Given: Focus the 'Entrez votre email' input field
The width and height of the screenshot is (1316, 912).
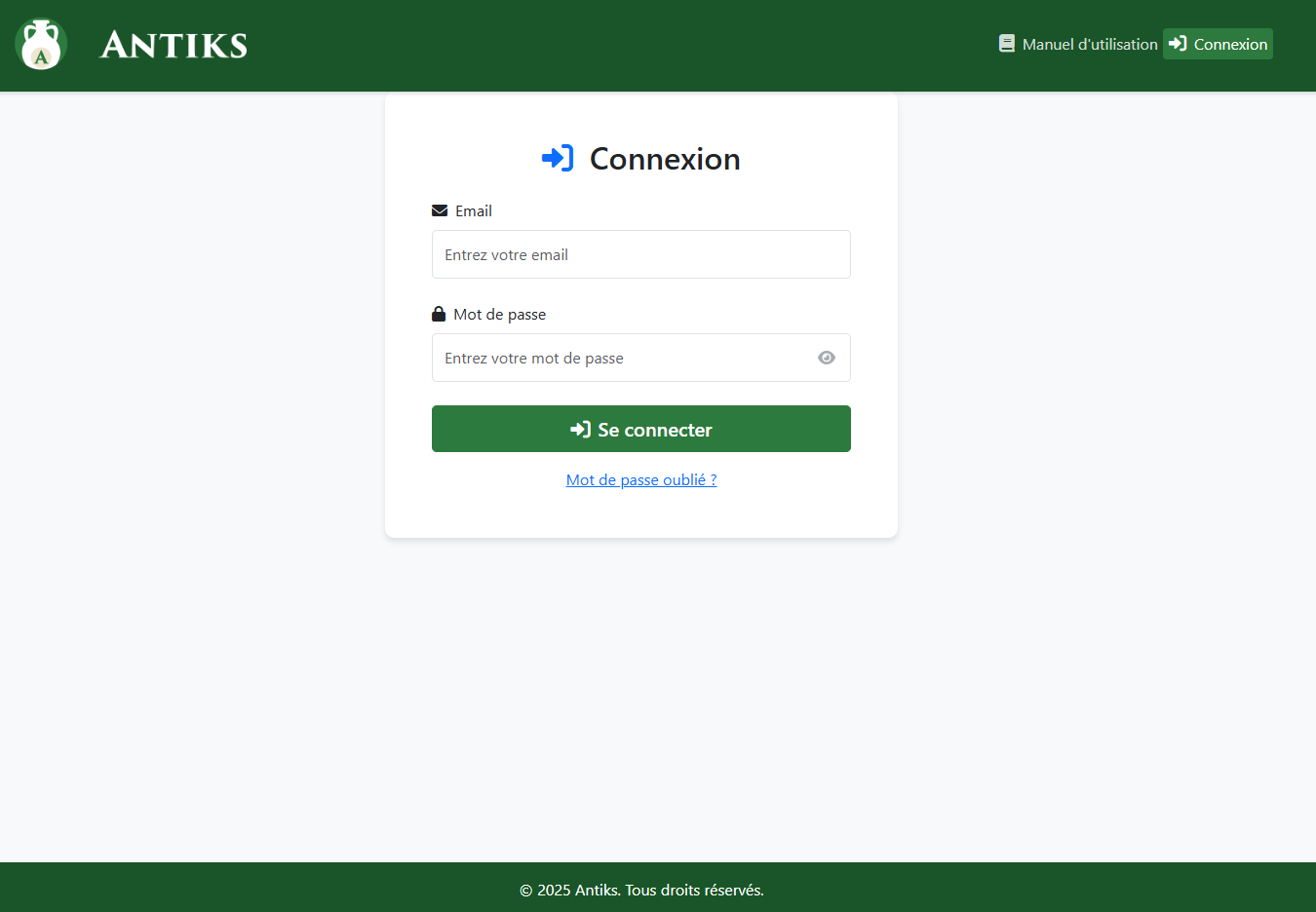Looking at the screenshot, I should pos(640,254).
